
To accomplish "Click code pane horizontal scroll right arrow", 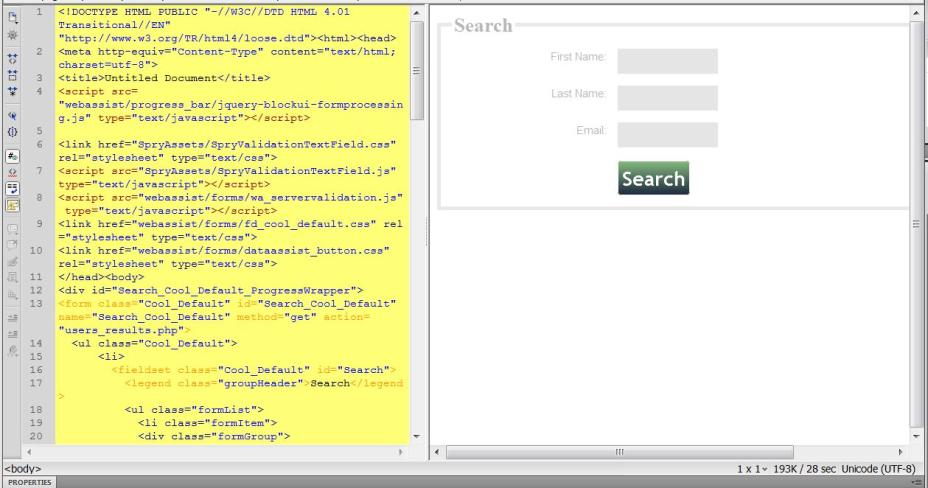I will (401, 452).
